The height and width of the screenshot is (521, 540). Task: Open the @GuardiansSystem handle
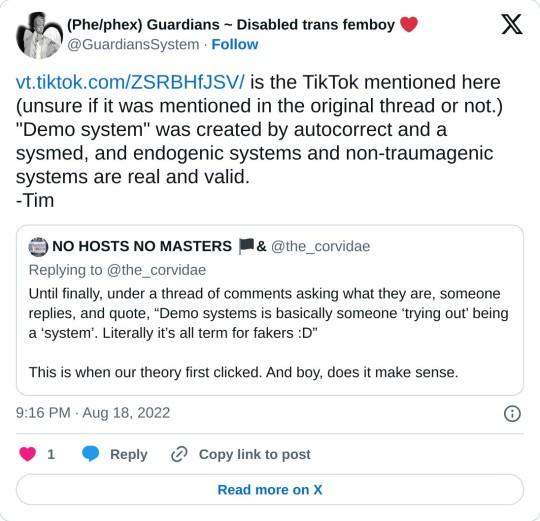tap(133, 44)
